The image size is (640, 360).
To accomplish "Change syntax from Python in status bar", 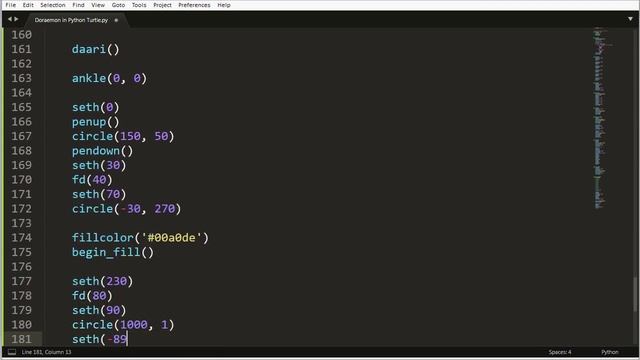I will click(x=609, y=352).
